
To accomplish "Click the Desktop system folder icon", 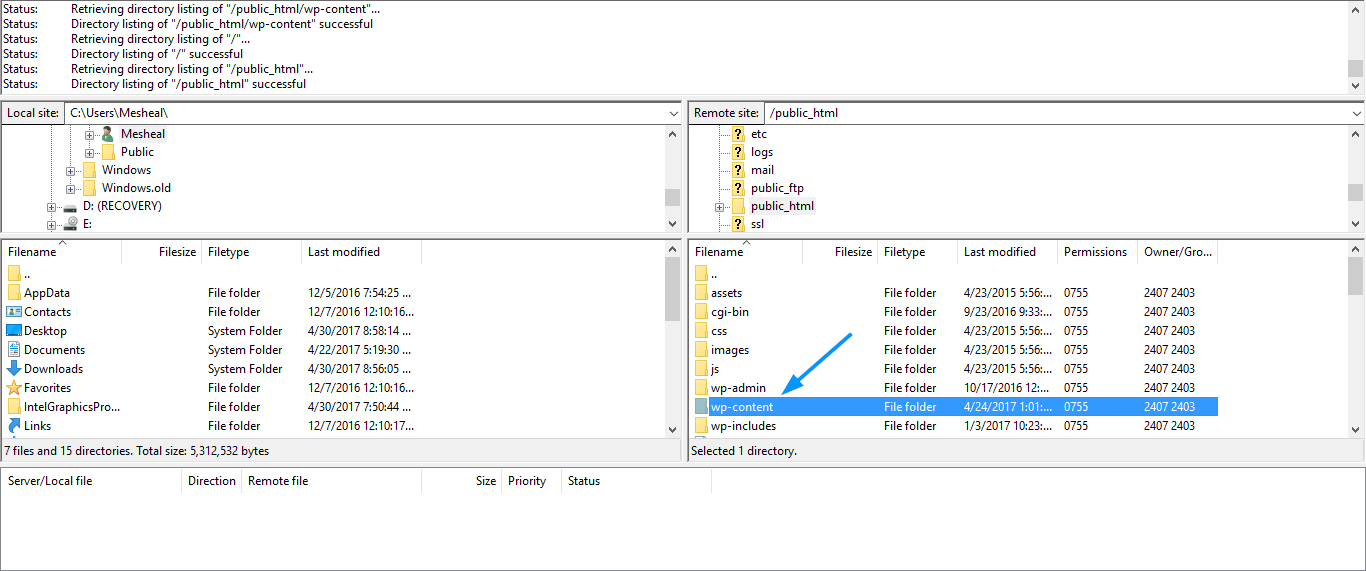I will (x=14, y=331).
